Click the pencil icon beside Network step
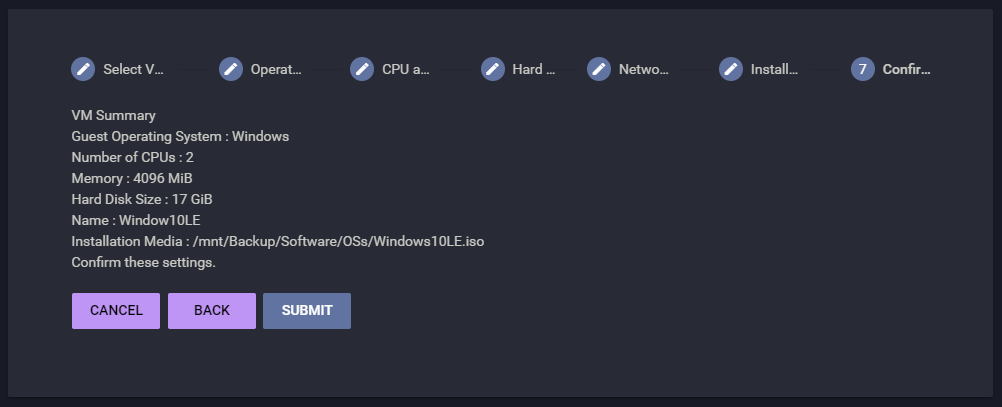Screen dimensions: 1002x407 (599, 69)
